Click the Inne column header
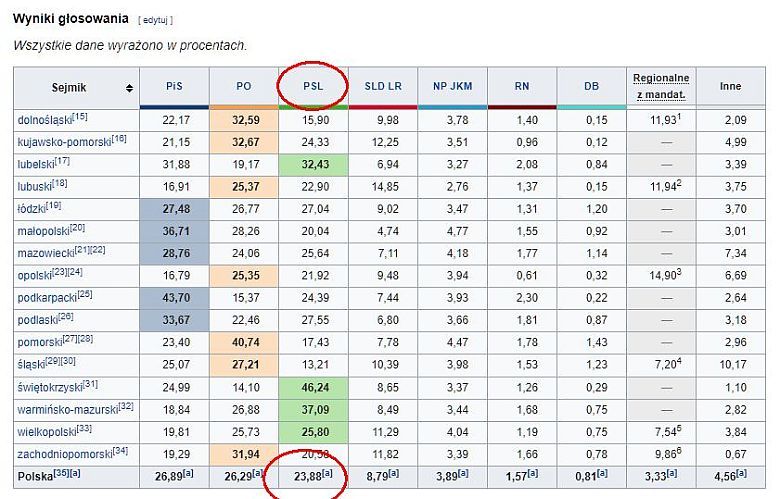The width and height of the screenshot is (780, 499). tap(730, 86)
